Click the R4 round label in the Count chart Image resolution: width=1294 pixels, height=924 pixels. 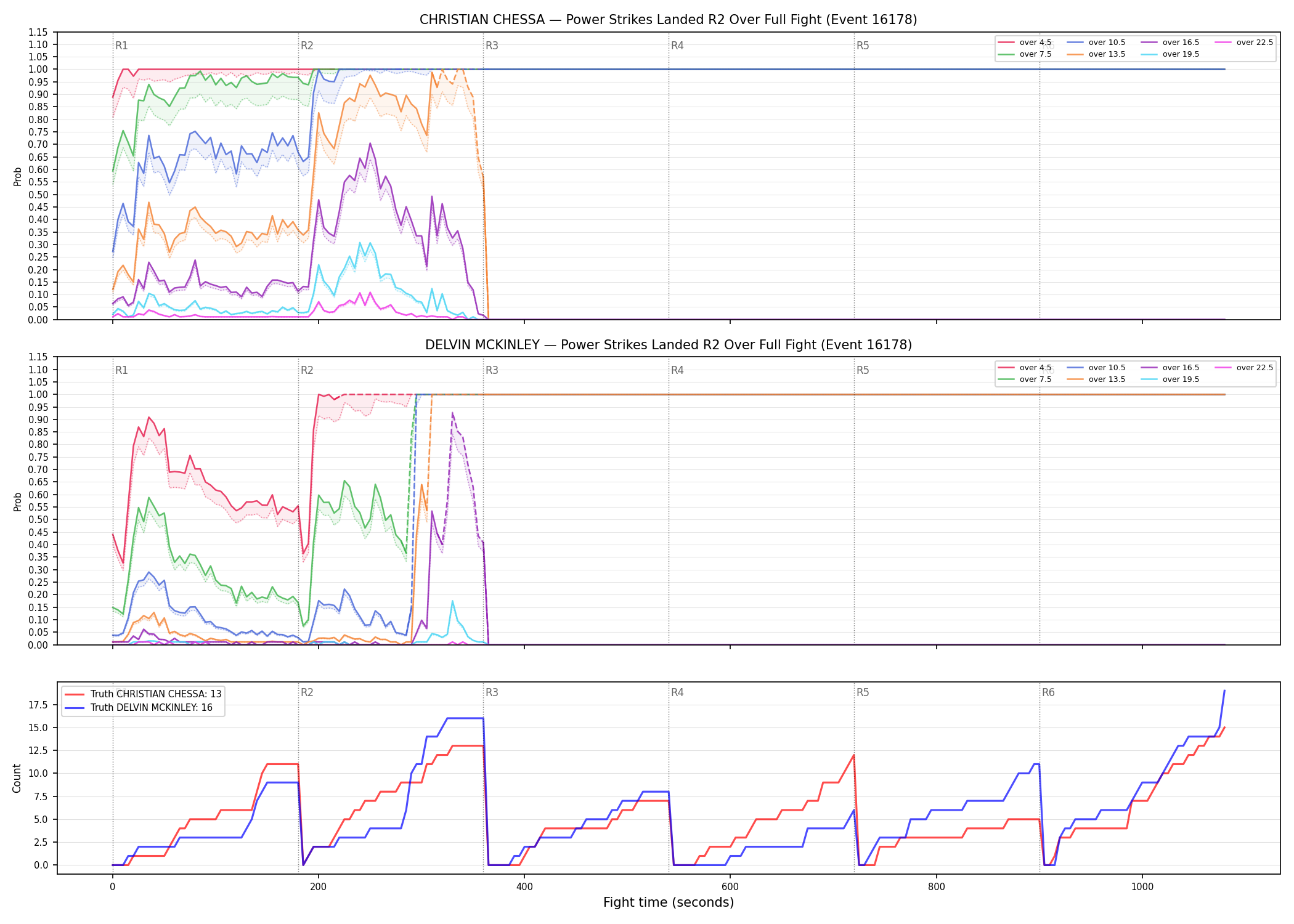coord(677,692)
